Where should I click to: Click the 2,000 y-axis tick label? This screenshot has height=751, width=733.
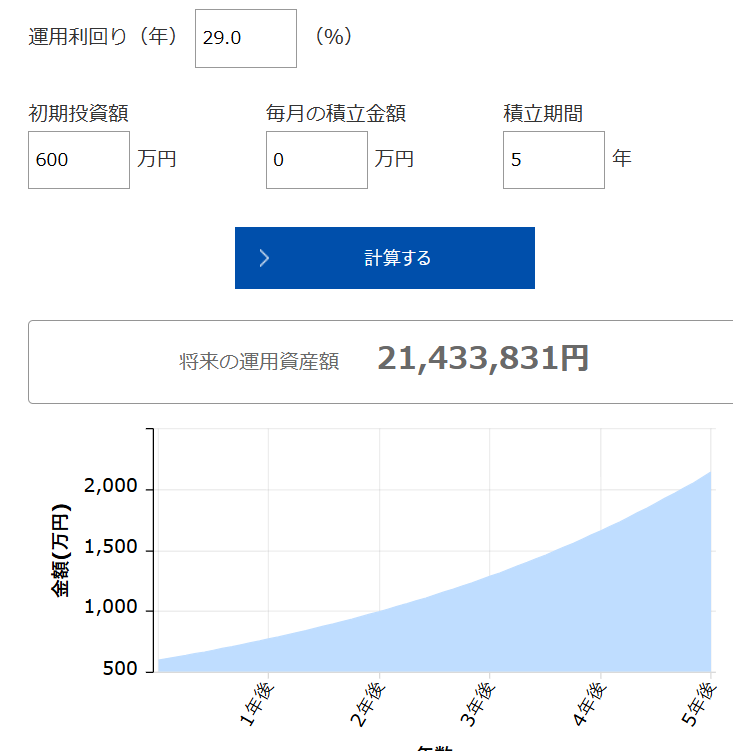111,486
